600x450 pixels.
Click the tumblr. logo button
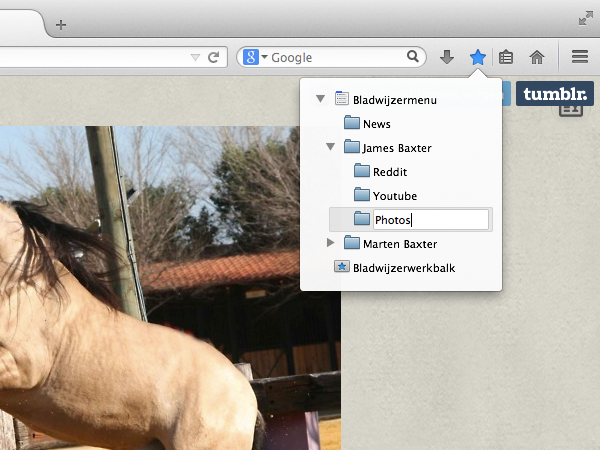click(555, 93)
